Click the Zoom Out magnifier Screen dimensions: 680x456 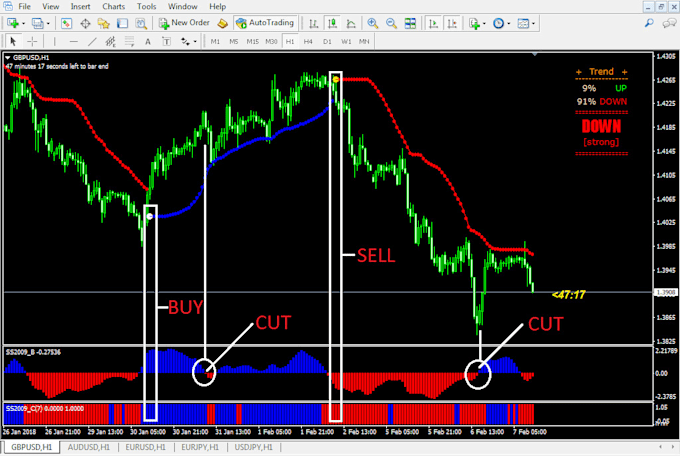[391, 23]
